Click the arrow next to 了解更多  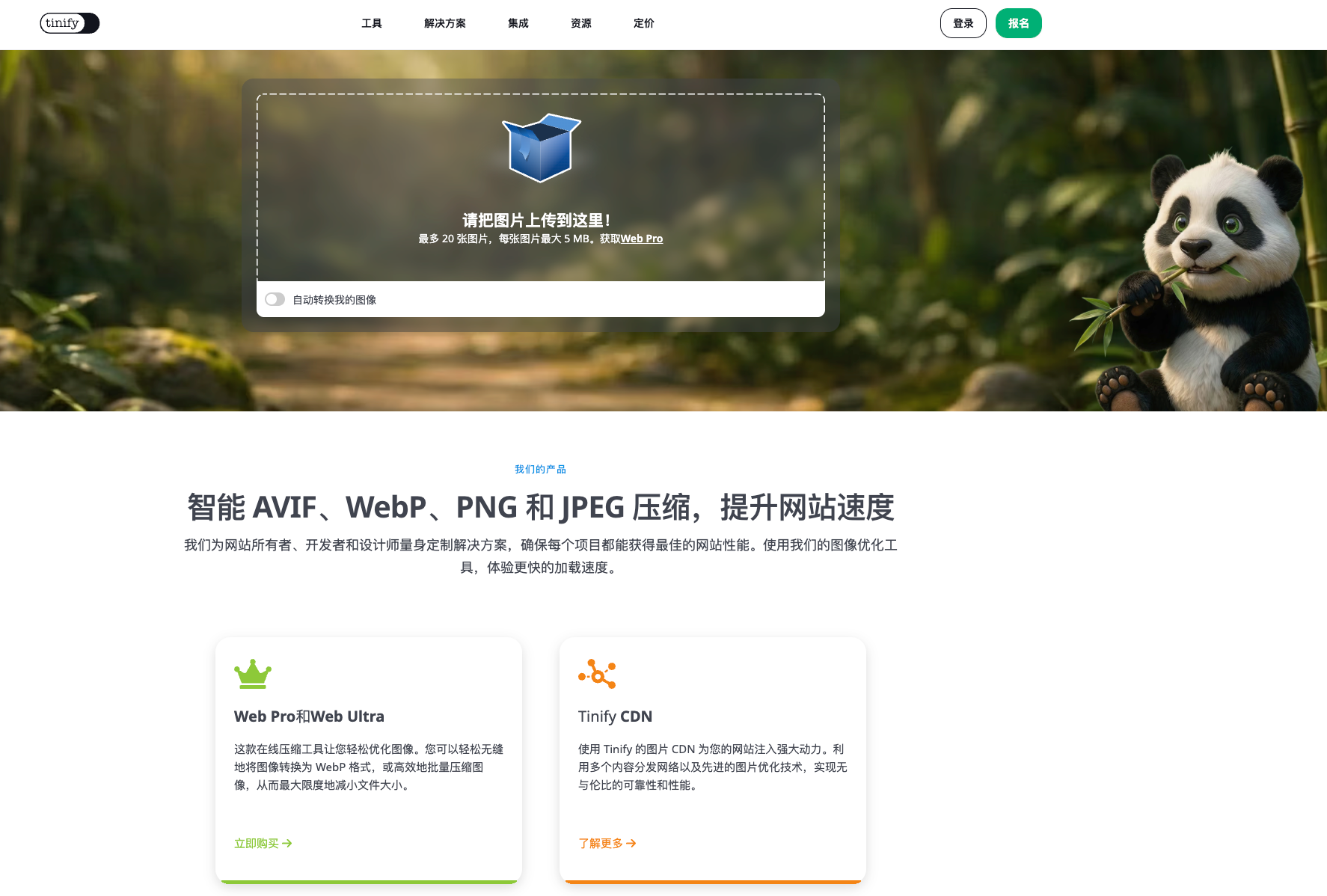[631, 844]
